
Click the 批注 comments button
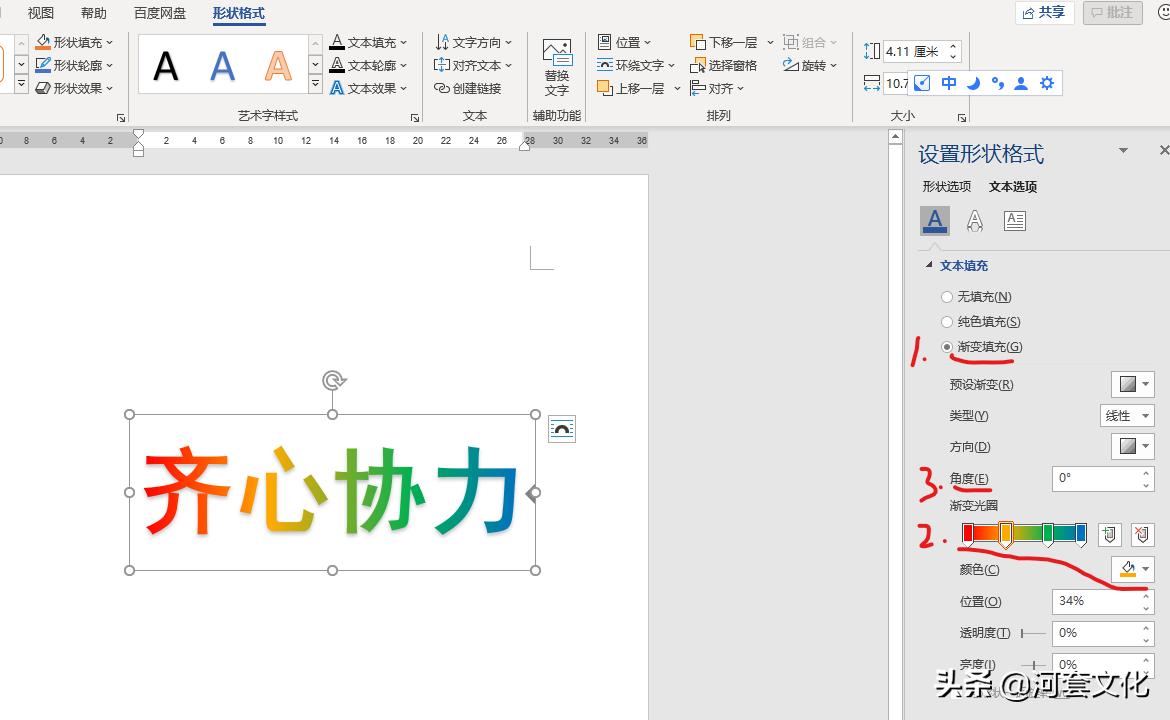click(x=1113, y=12)
